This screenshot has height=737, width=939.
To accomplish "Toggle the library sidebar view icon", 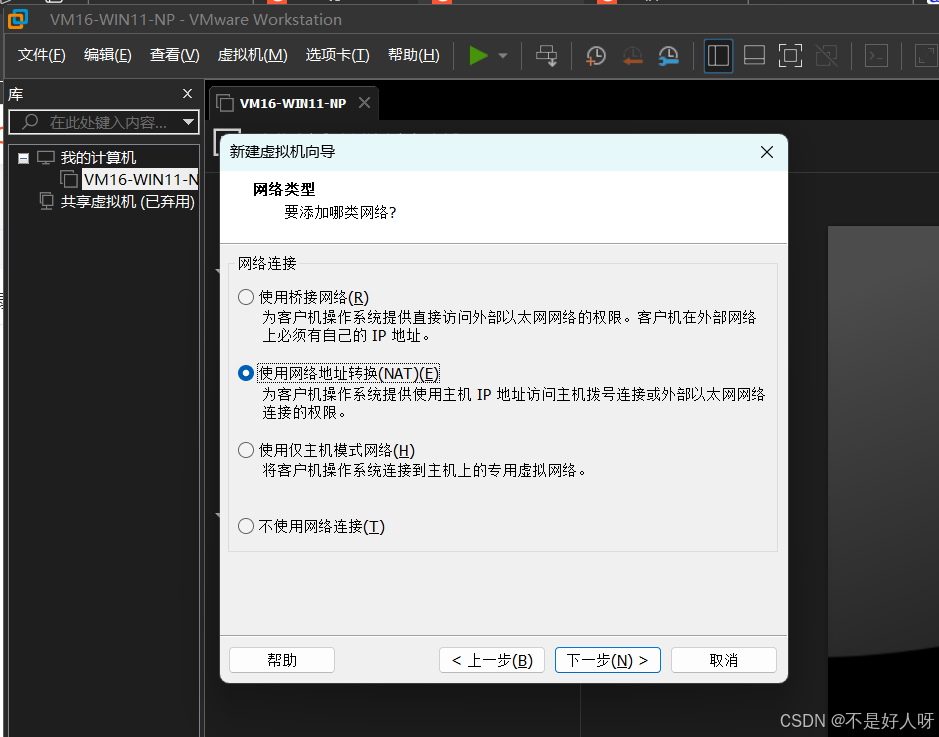I will click(x=718, y=56).
